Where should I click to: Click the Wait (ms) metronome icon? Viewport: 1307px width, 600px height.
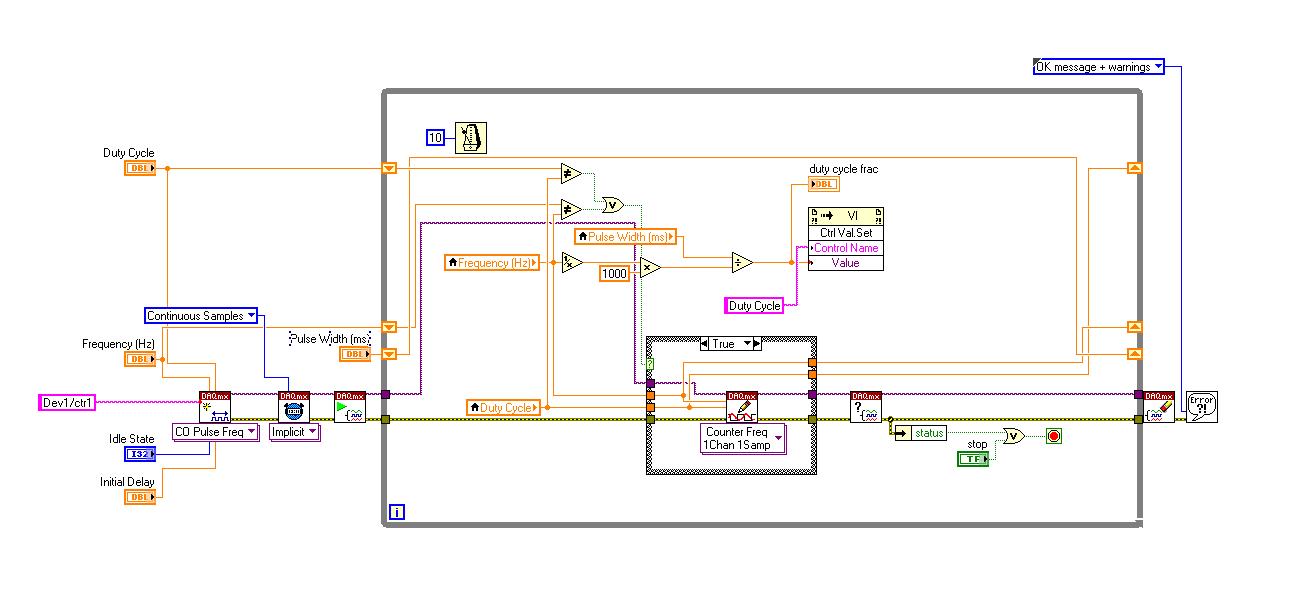(470, 138)
